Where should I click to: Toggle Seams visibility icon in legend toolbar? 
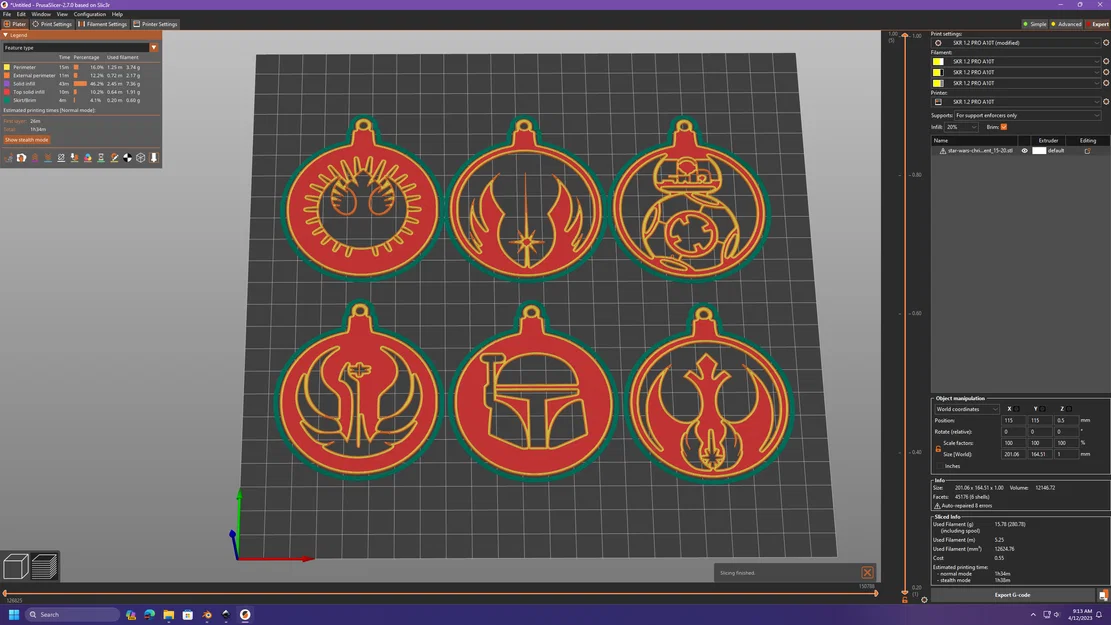coord(61,158)
